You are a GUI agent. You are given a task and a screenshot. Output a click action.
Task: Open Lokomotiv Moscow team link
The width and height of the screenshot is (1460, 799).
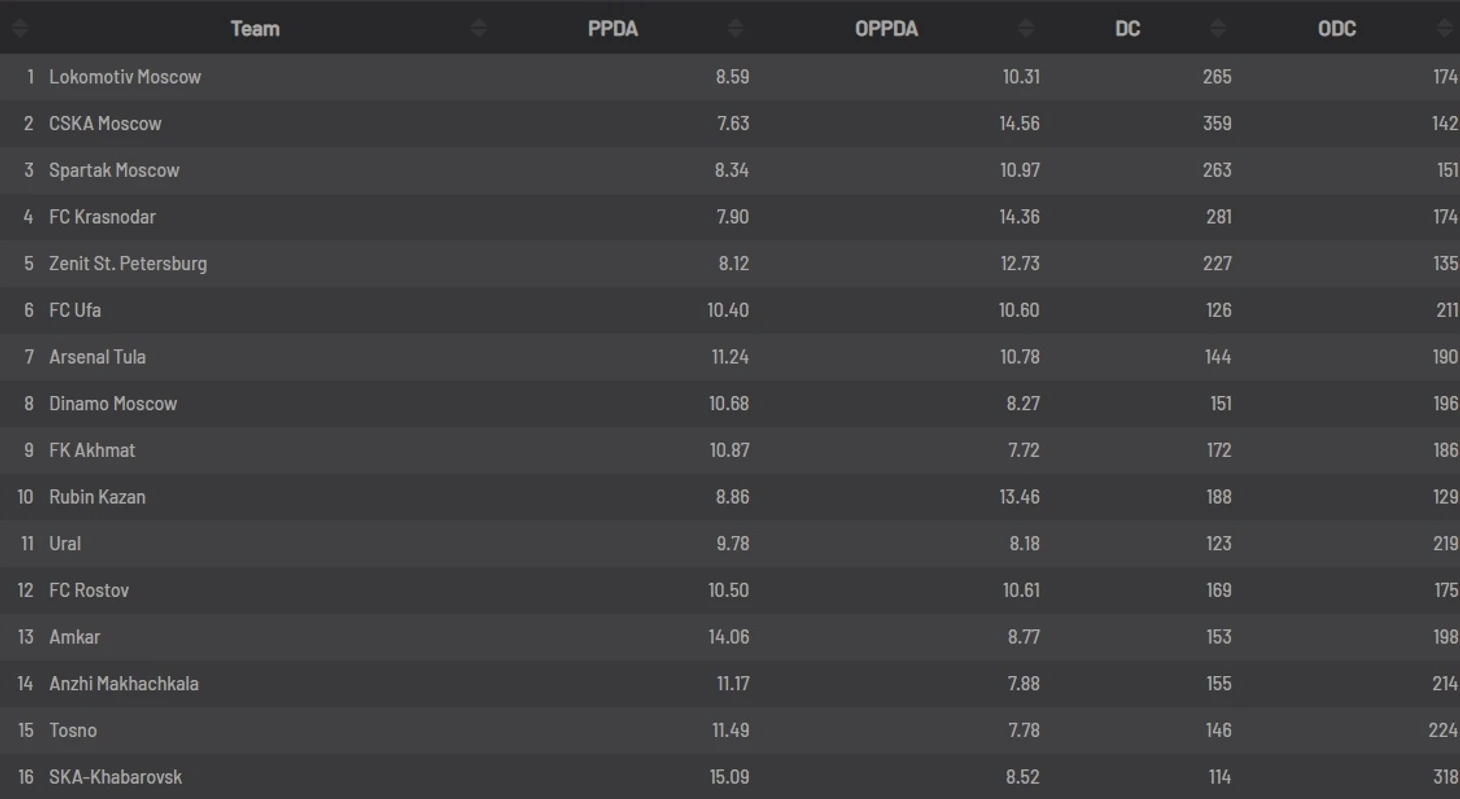pos(125,77)
